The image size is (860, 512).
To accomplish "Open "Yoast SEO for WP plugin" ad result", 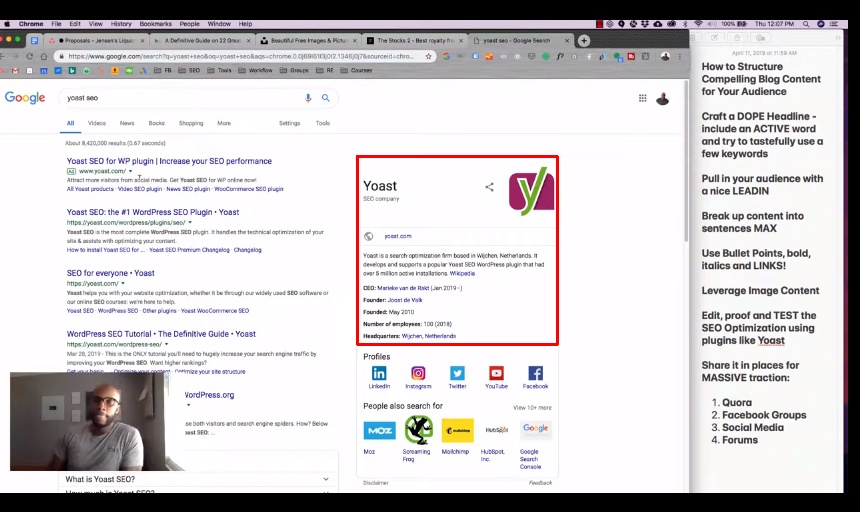I will (169, 161).
